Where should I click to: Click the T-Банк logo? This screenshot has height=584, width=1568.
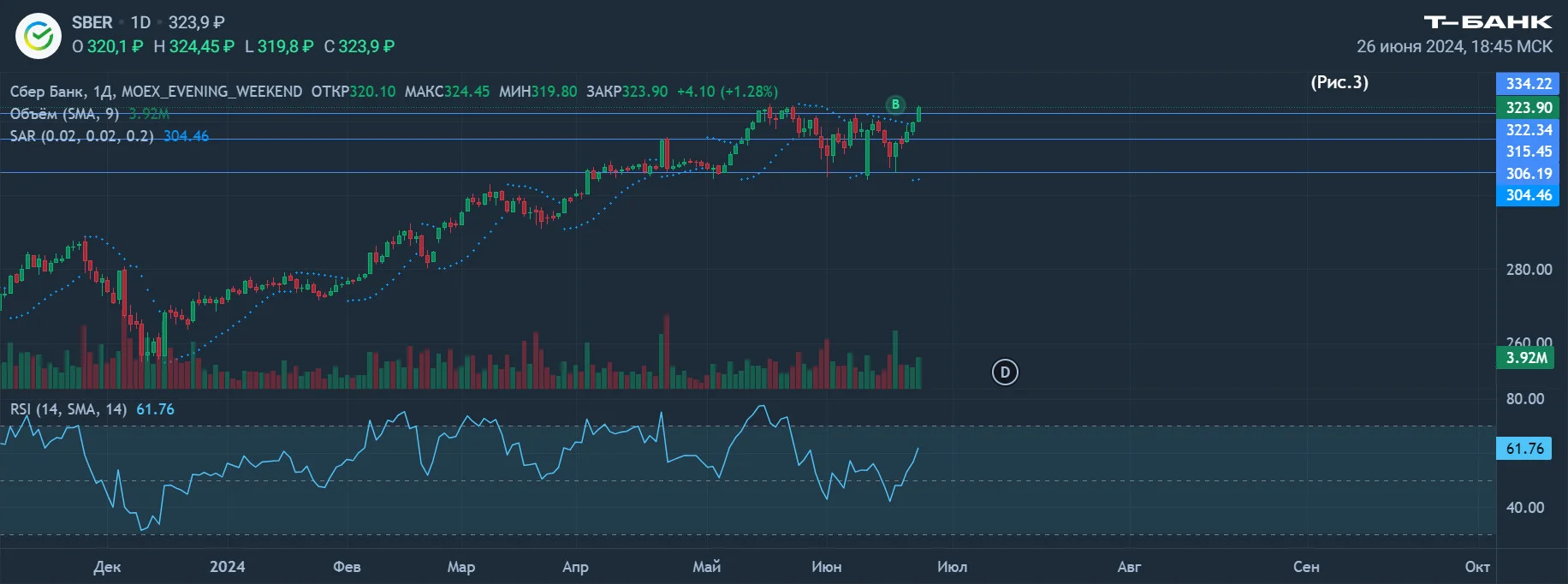pos(1488,22)
